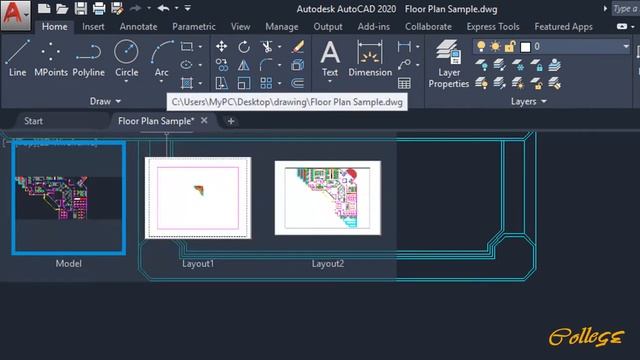The width and height of the screenshot is (640, 360).
Task: Select the Offset tool
Action: (298, 83)
